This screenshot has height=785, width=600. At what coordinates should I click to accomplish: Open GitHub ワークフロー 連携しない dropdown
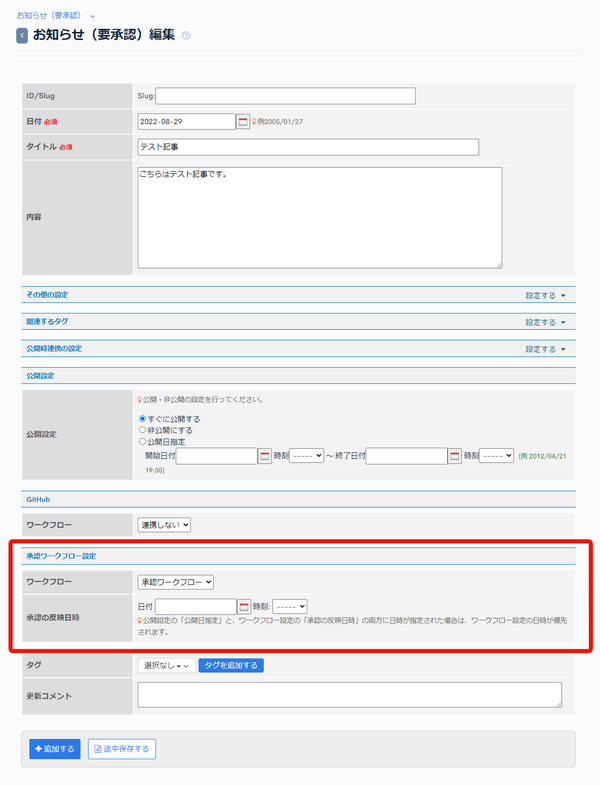164,525
